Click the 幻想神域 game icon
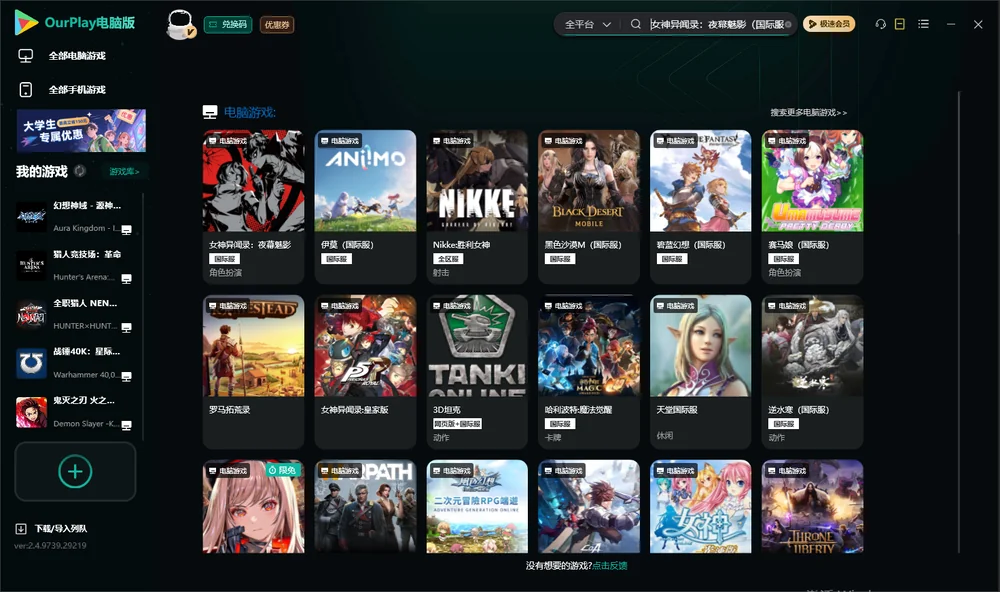This screenshot has height=592, width=1000. 31,217
